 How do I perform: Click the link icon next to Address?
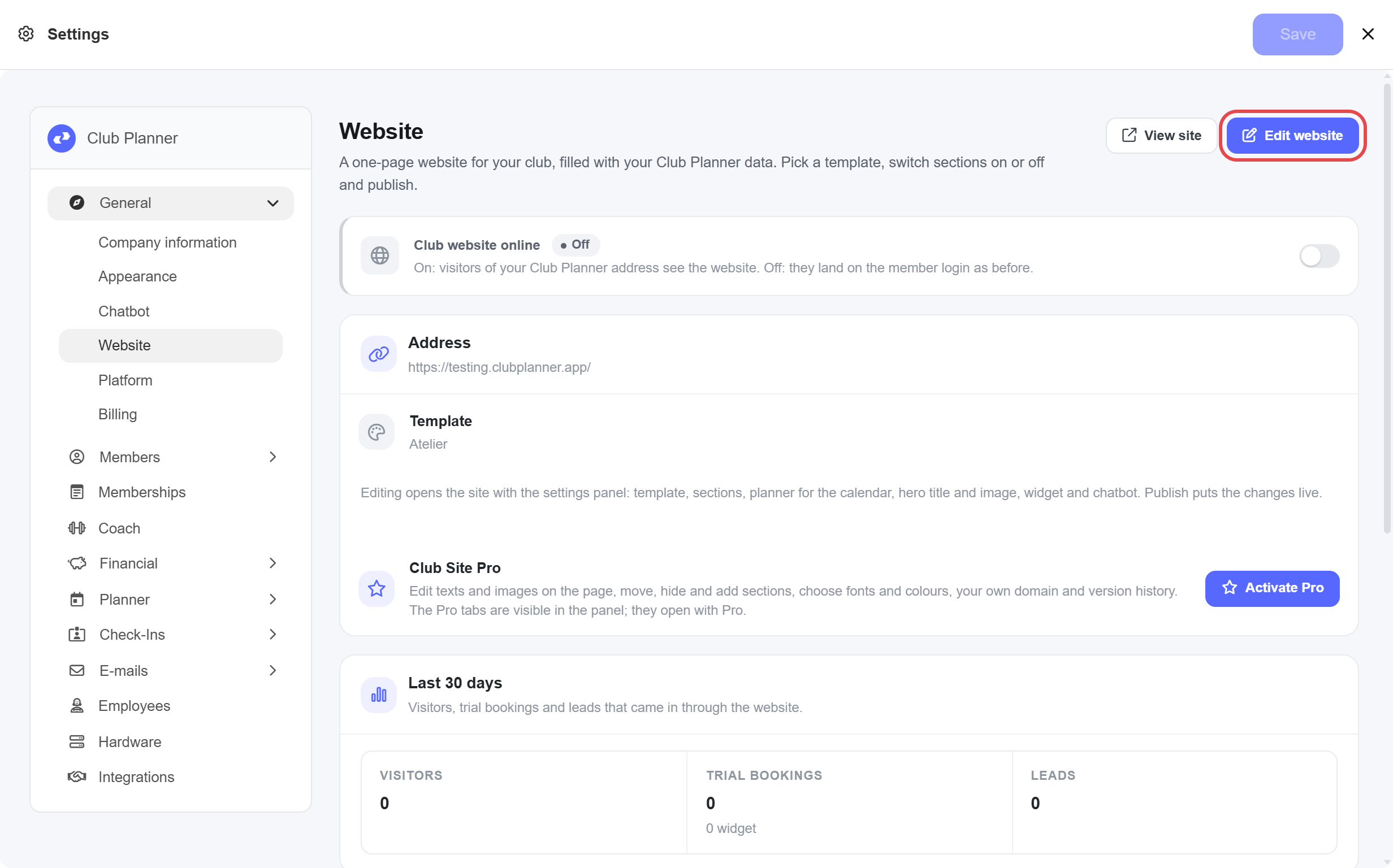click(x=378, y=354)
